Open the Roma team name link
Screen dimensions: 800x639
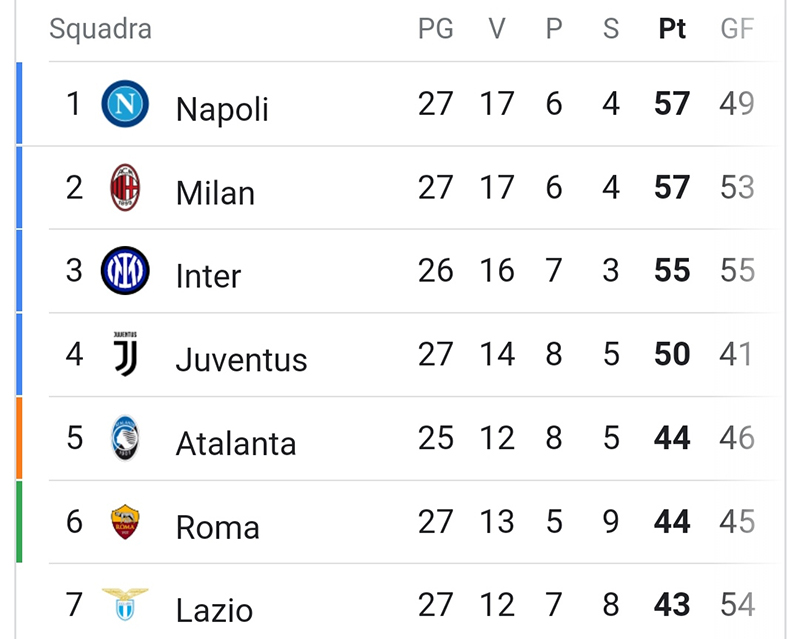[217, 527]
